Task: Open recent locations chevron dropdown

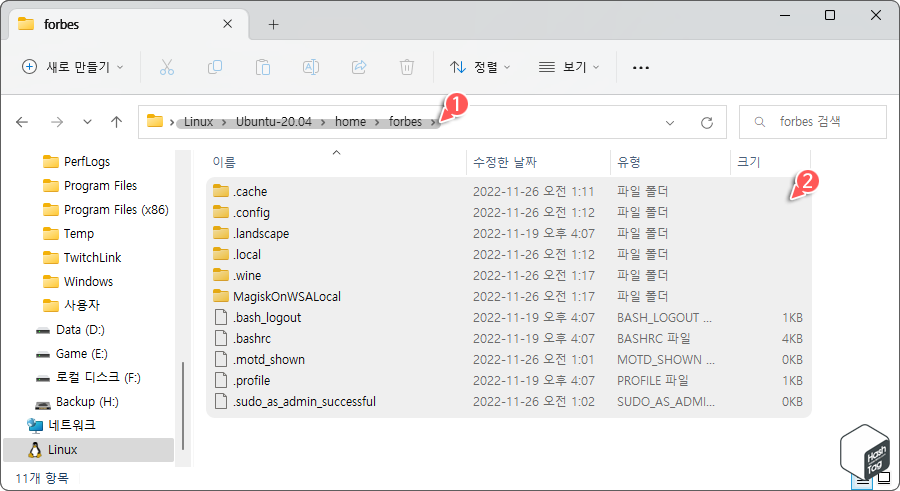Action: pos(87,122)
